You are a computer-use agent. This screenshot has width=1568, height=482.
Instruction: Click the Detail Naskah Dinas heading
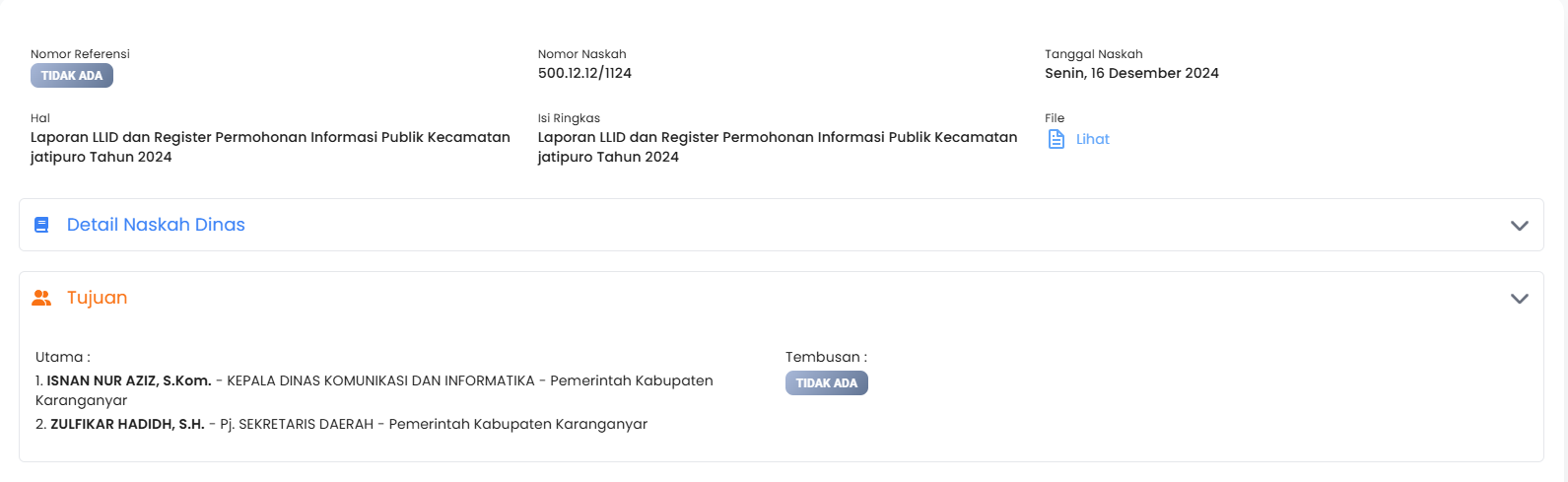point(156,225)
